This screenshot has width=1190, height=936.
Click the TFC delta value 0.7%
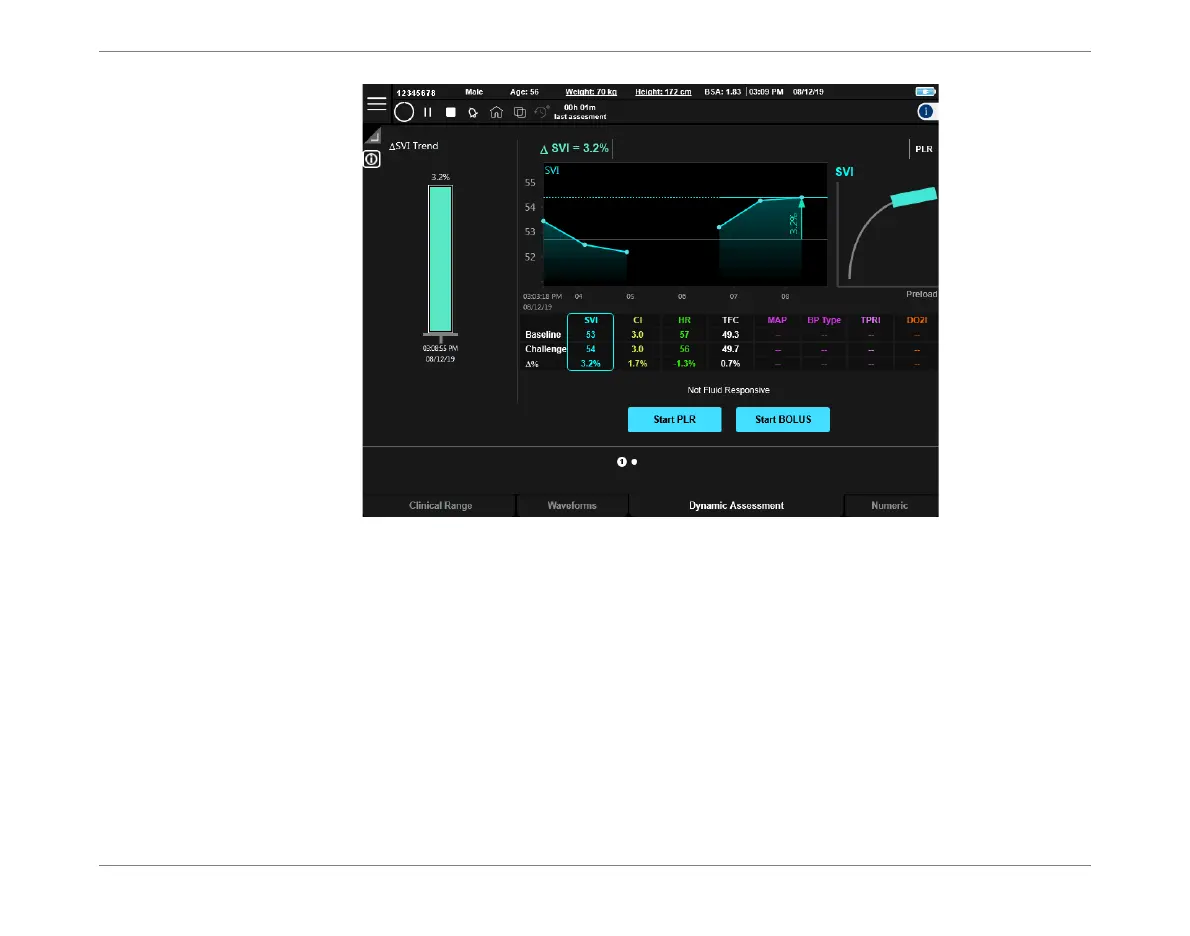click(x=730, y=364)
